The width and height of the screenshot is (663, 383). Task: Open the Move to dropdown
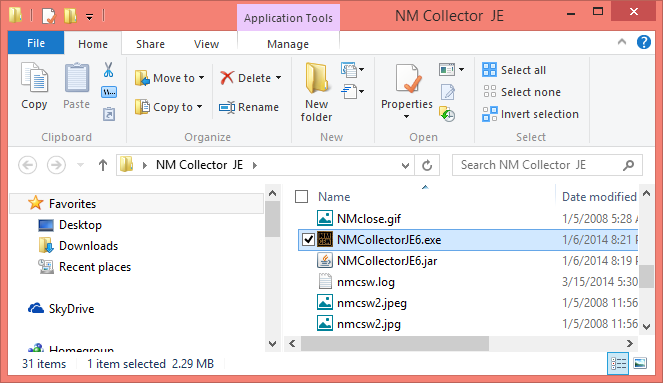[x=170, y=78]
